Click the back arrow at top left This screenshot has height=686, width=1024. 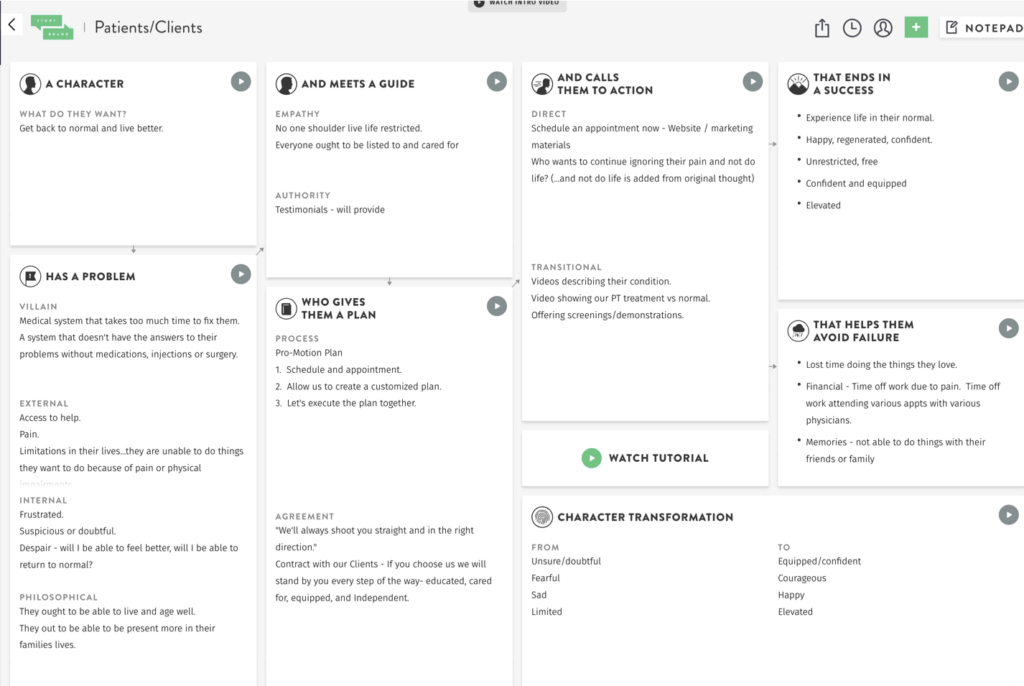tap(12, 25)
